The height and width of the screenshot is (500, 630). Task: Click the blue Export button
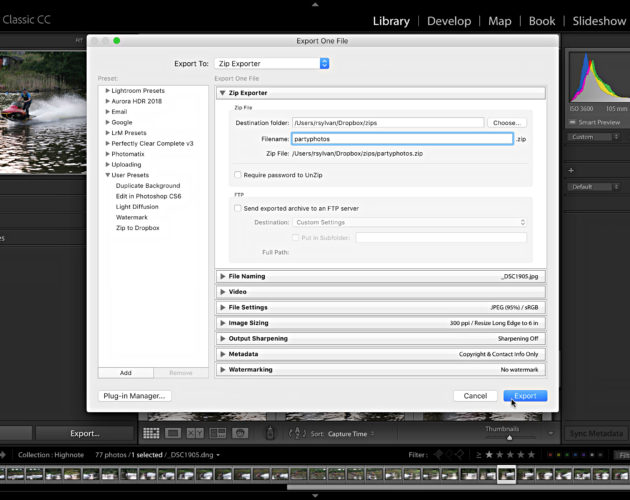(x=525, y=396)
